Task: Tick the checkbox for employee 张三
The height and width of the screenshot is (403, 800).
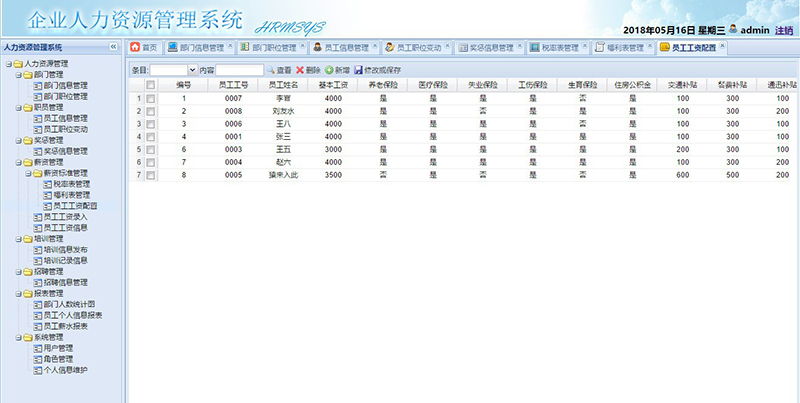Action: point(151,136)
